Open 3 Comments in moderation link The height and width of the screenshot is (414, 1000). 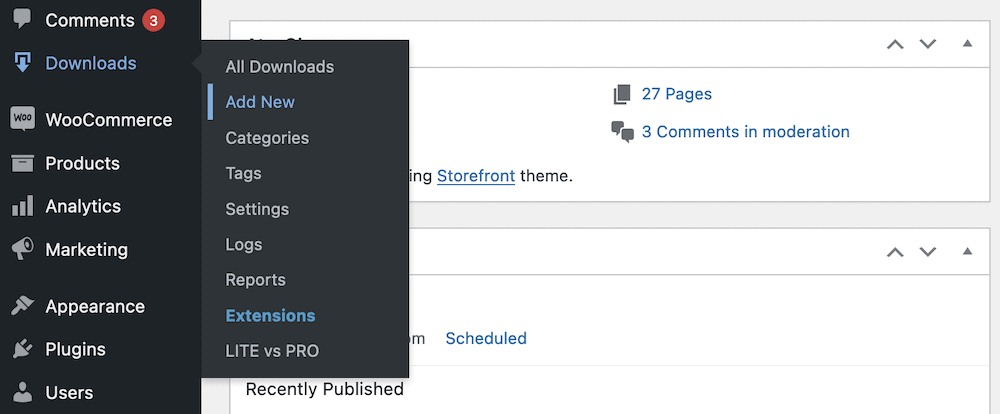(746, 131)
